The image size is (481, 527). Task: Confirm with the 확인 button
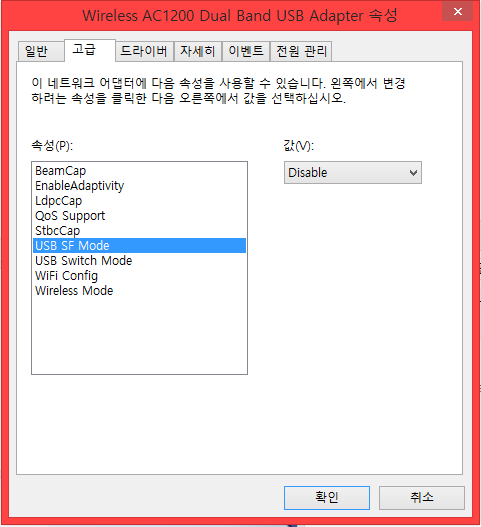(327, 498)
